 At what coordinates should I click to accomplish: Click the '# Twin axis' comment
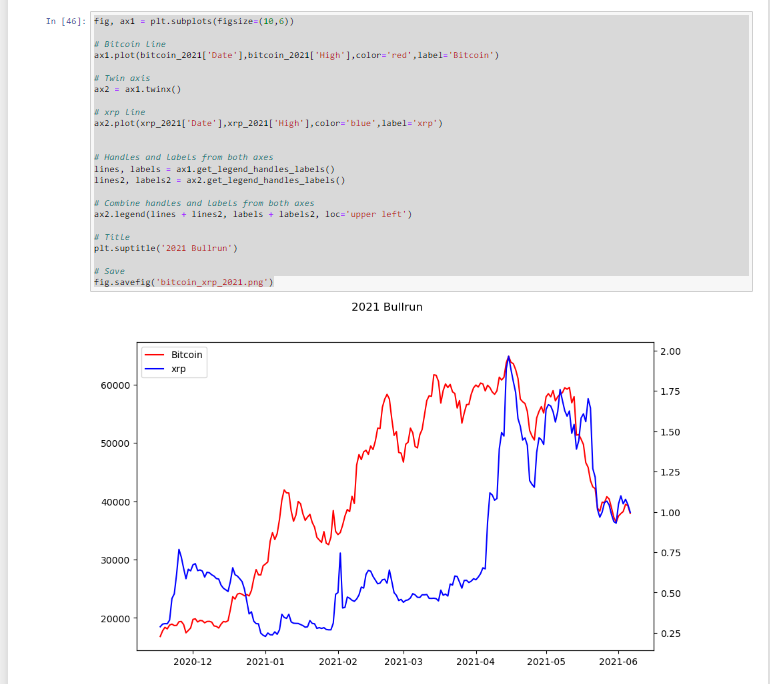[122, 78]
